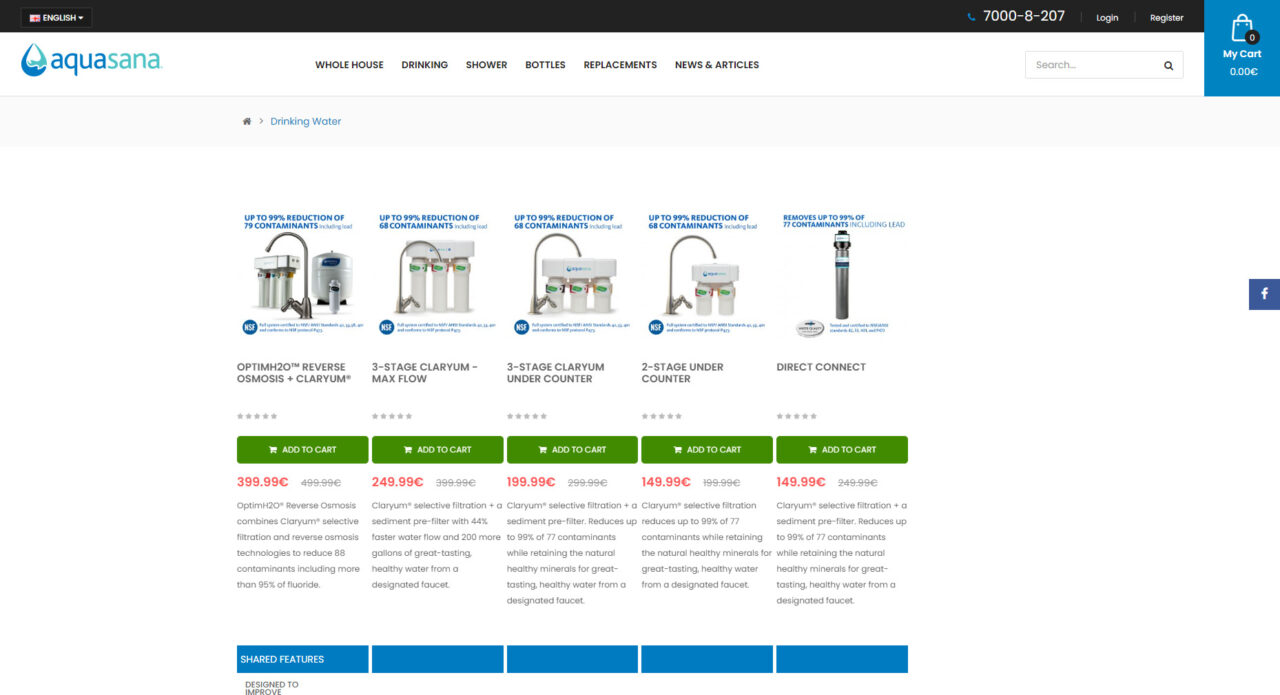The width and height of the screenshot is (1280, 695).
Task: Open the 2-Stage Under Counter title
Action: click(683, 373)
